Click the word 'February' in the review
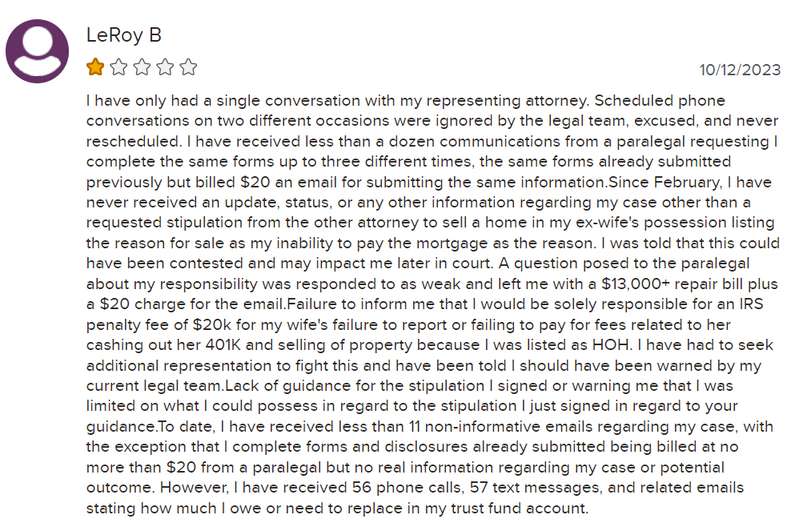The height and width of the screenshot is (527, 795). (686, 182)
